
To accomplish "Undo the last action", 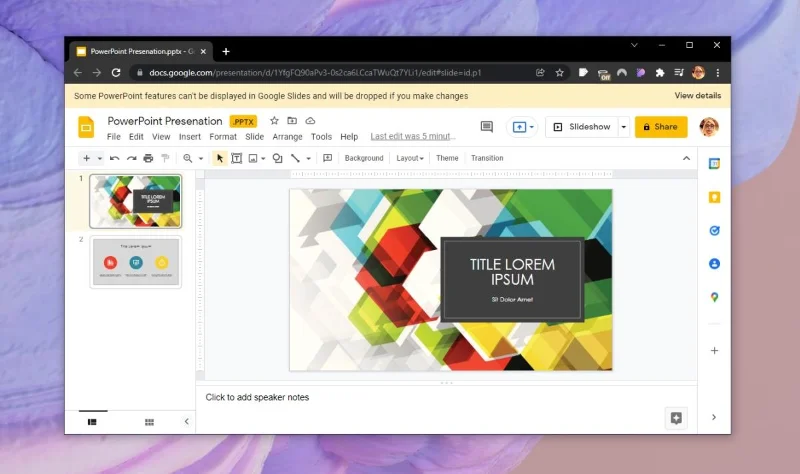I will point(114,158).
